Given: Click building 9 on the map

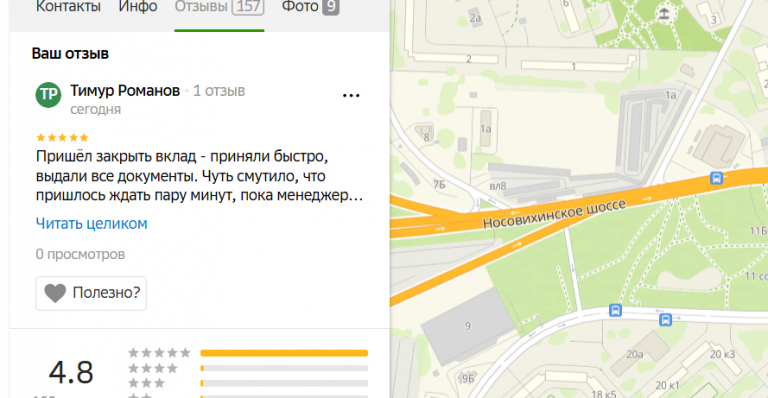Looking at the screenshot, I should 467,326.
